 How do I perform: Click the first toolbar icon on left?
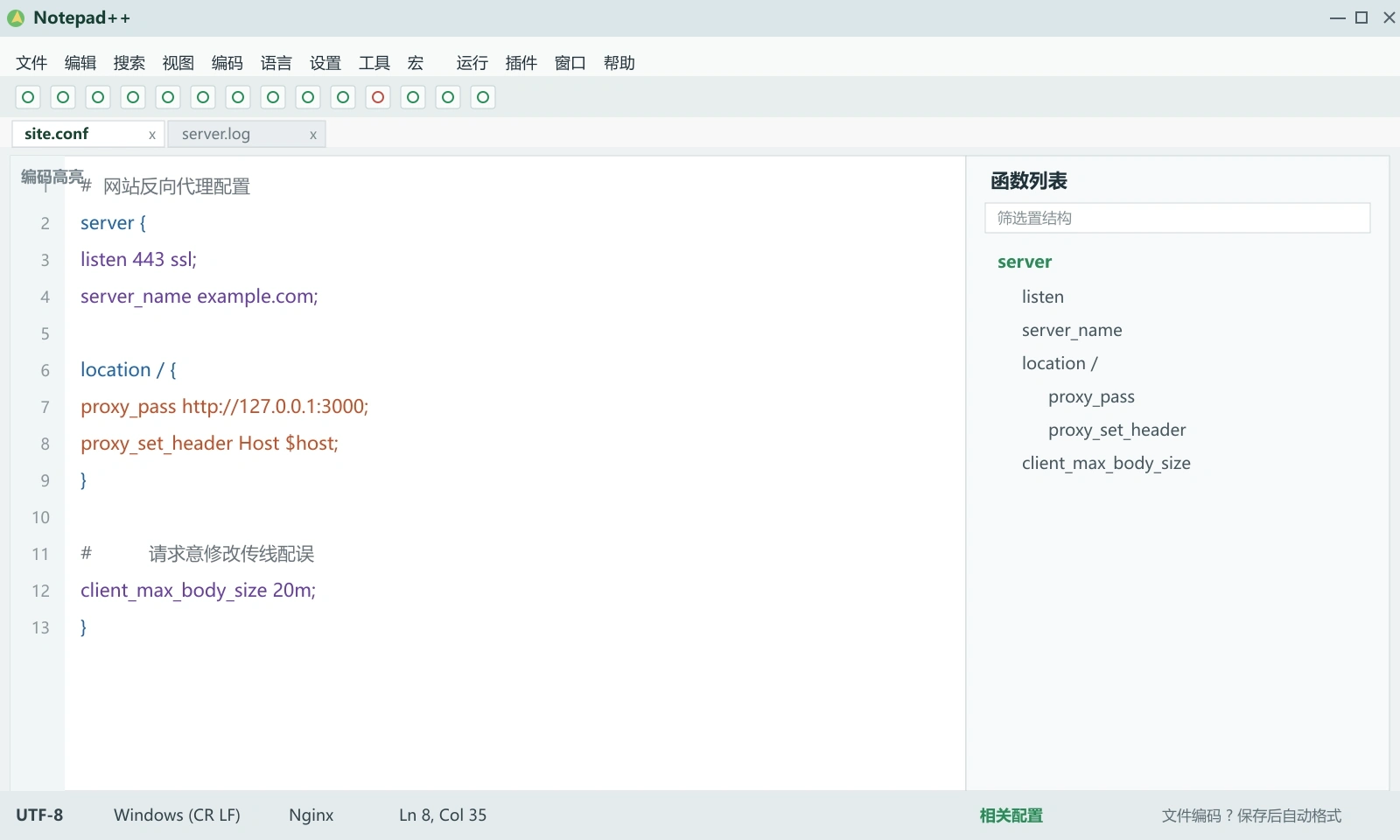28,97
